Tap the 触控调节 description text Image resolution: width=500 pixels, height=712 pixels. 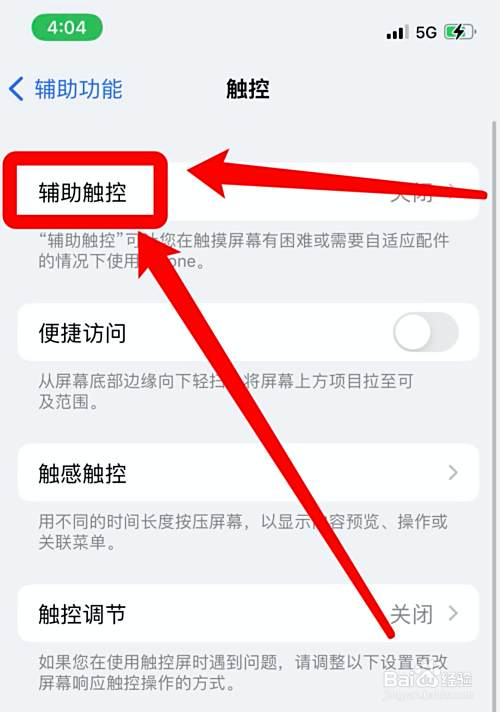click(x=243, y=672)
